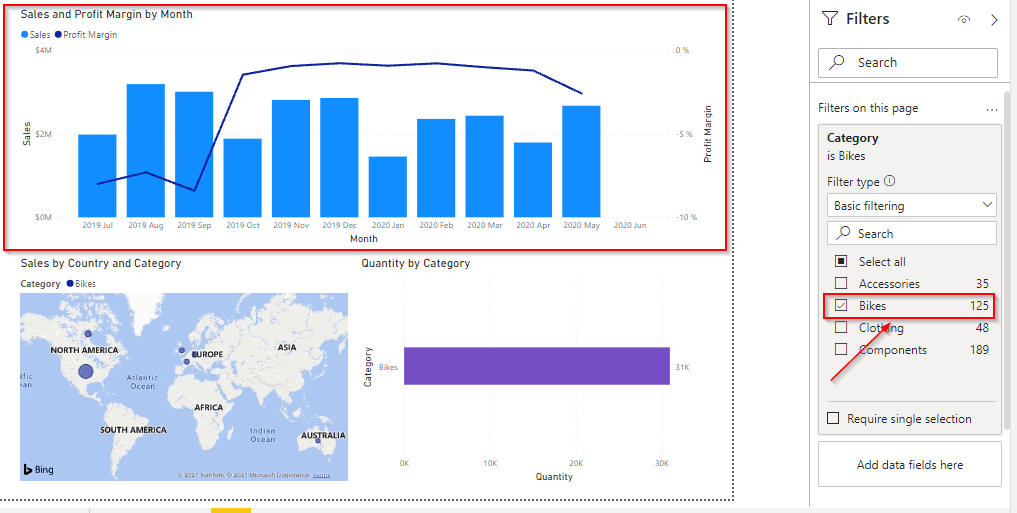
Task: Toggle the Select all checkbox
Action: pos(841,262)
